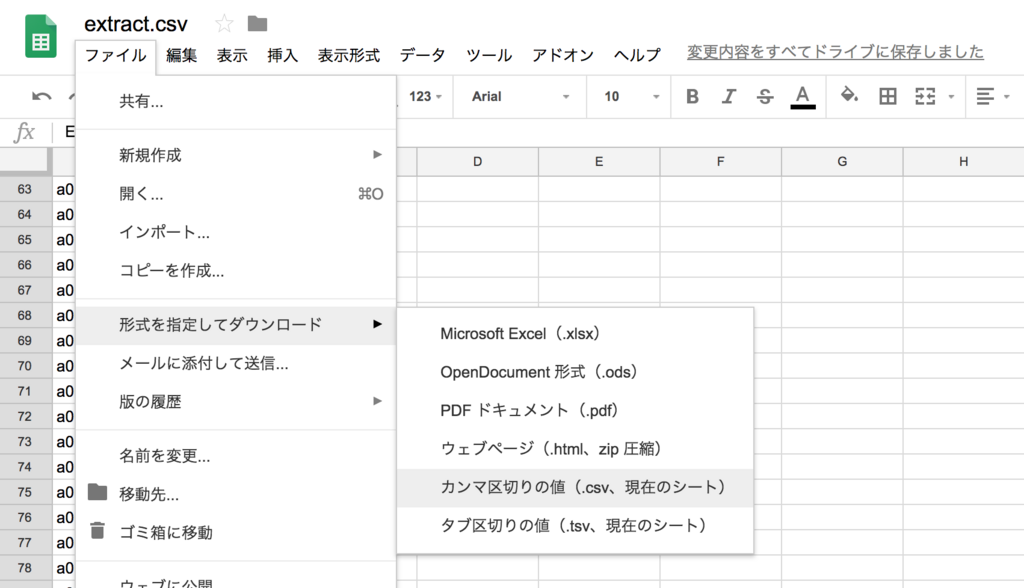Open the 表示形式 menu
This screenshot has width=1024, height=588.
pos(349,56)
